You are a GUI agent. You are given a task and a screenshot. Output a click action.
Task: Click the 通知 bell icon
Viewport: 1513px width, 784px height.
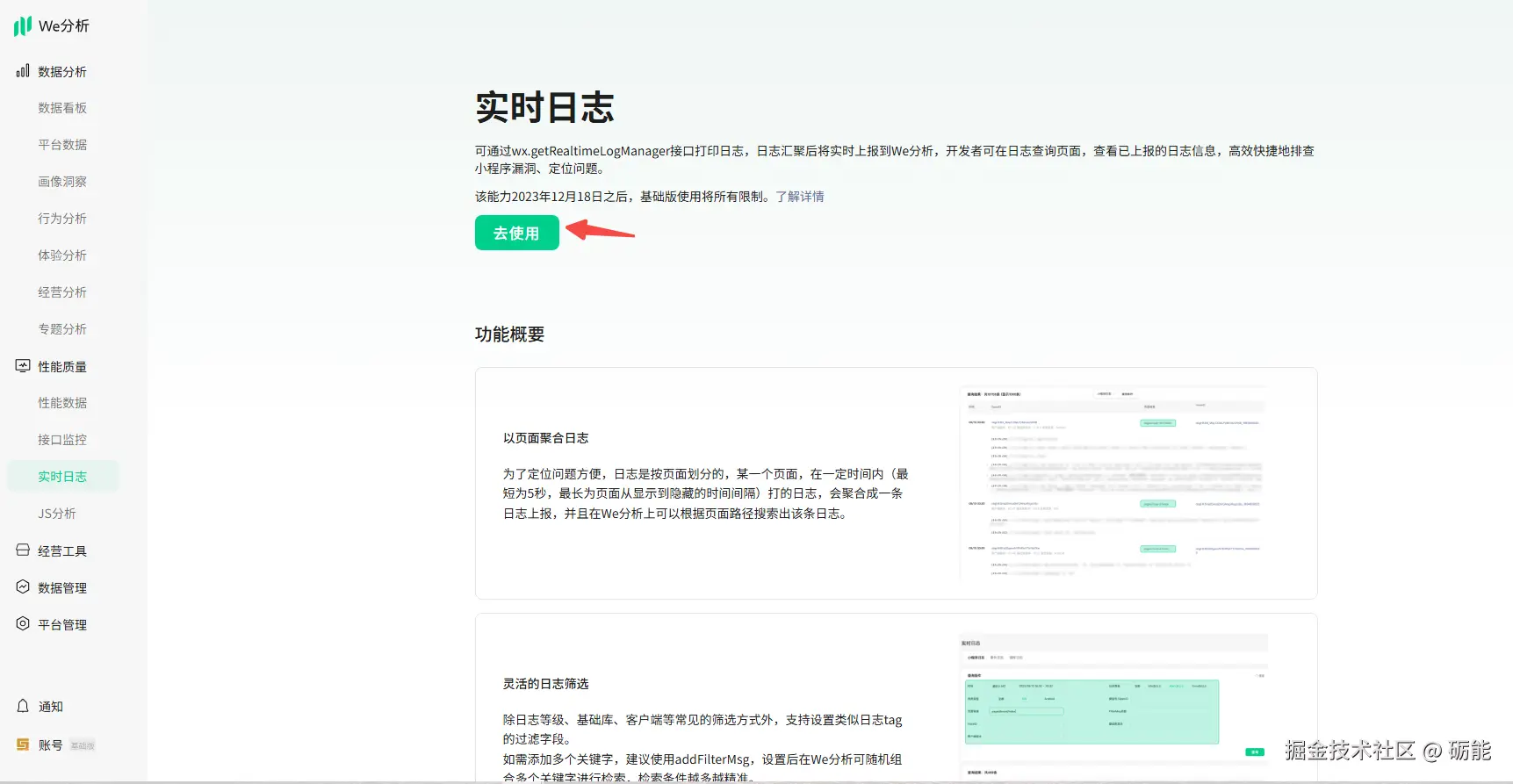pyautogui.click(x=23, y=706)
